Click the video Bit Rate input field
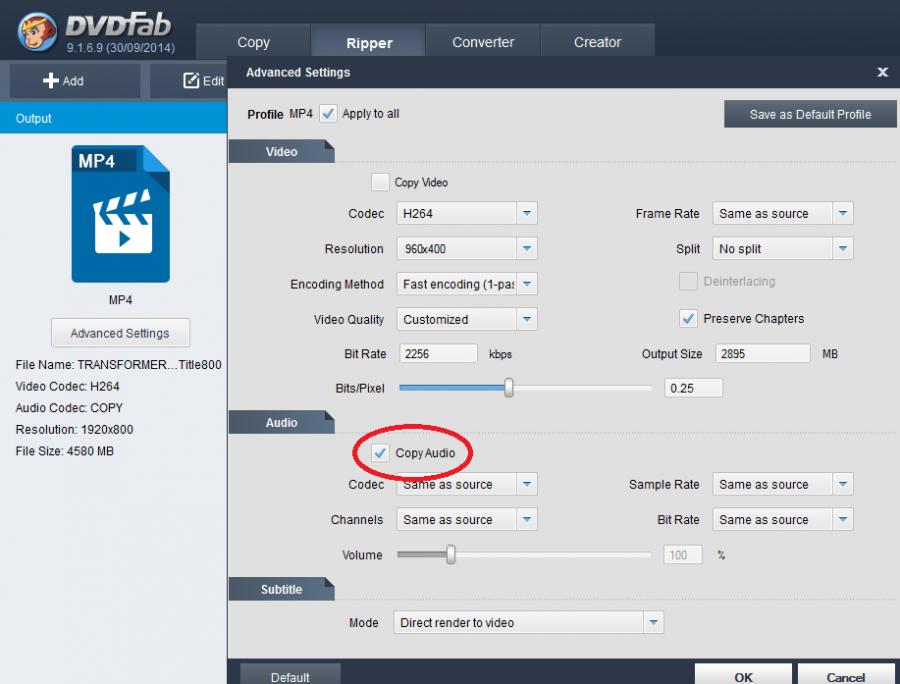This screenshot has width=900, height=684. click(x=438, y=353)
